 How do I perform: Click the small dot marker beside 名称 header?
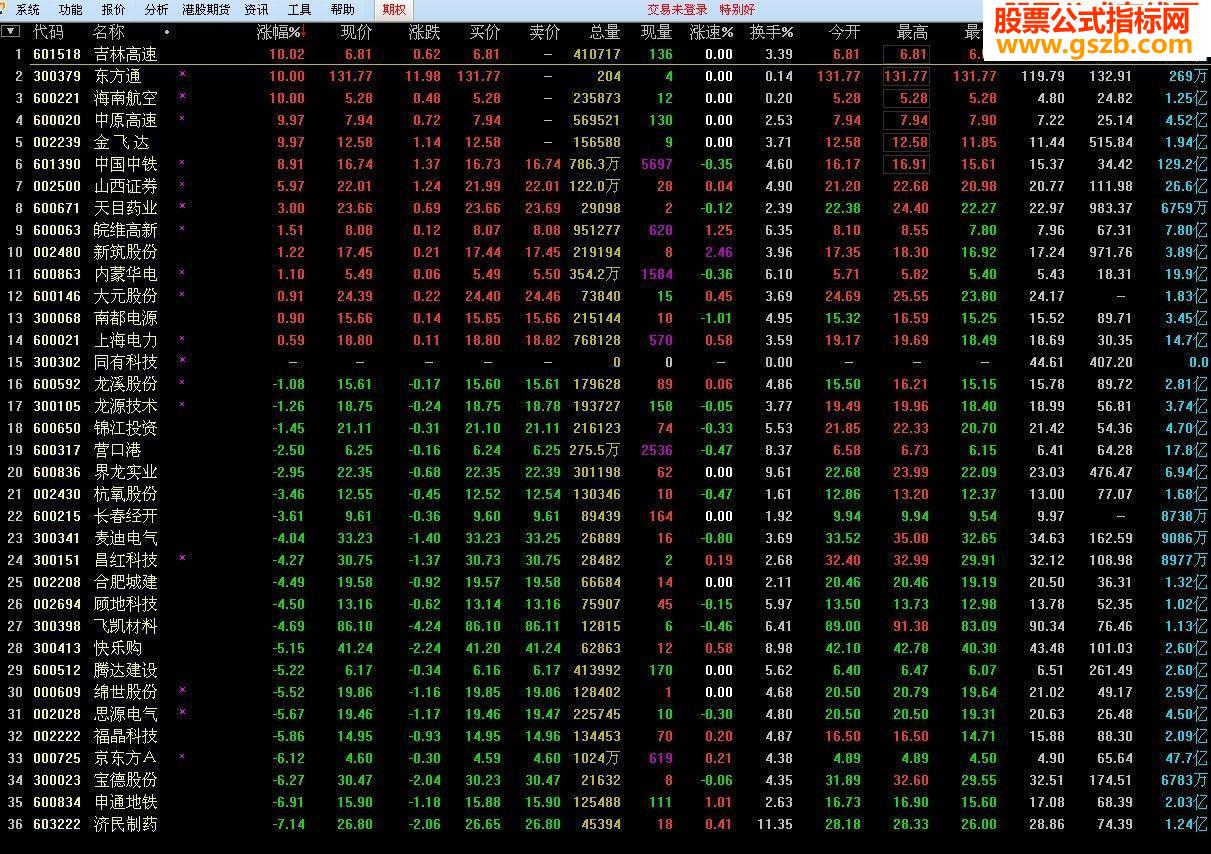(166, 32)
